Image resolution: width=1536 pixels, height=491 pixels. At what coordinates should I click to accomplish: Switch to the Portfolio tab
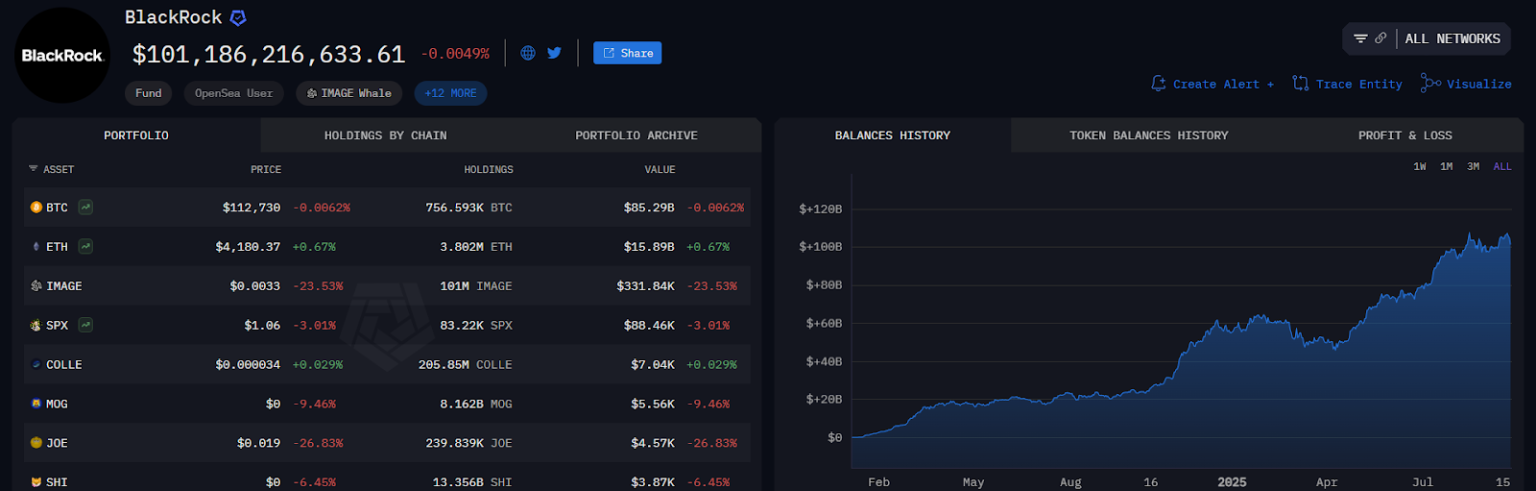coord(136,135)
